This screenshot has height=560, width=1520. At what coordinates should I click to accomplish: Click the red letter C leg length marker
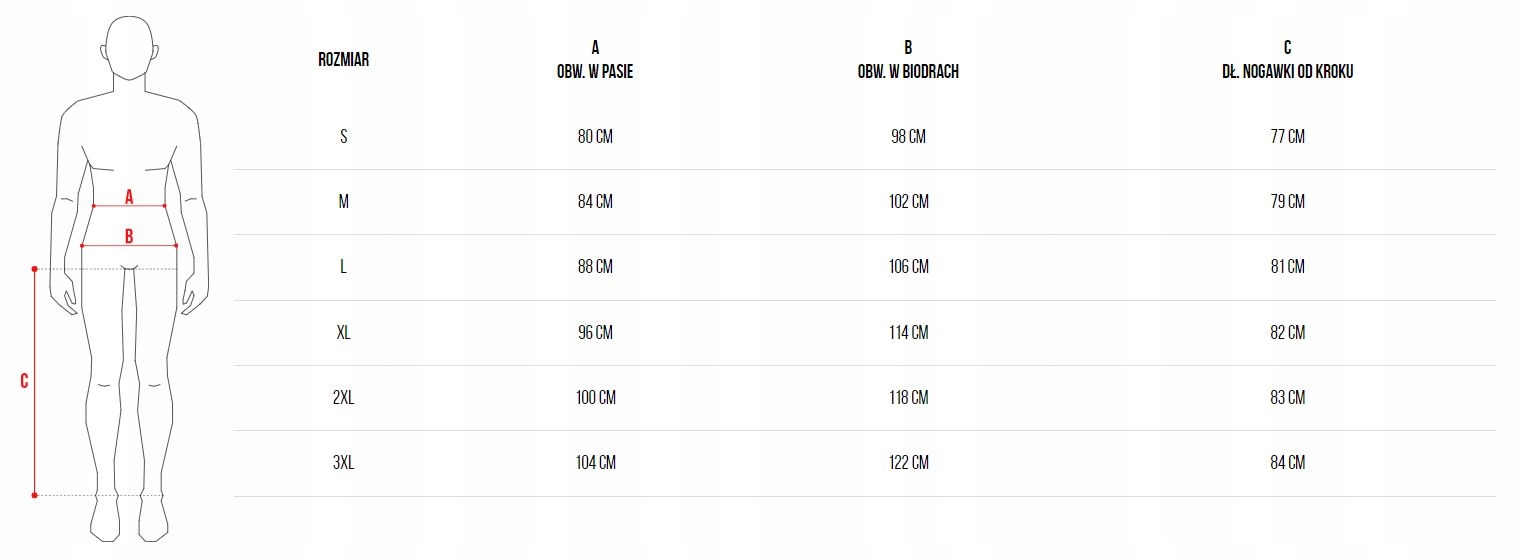tap(24, 381)
